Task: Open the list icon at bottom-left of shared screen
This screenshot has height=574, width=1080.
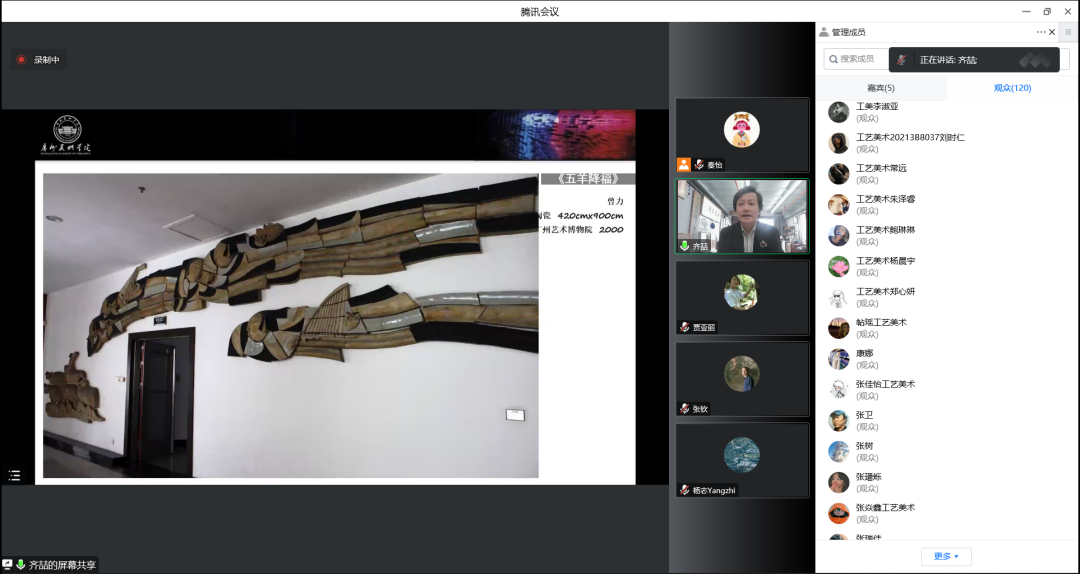Action: pyautogui.click(x=14, y=476)
